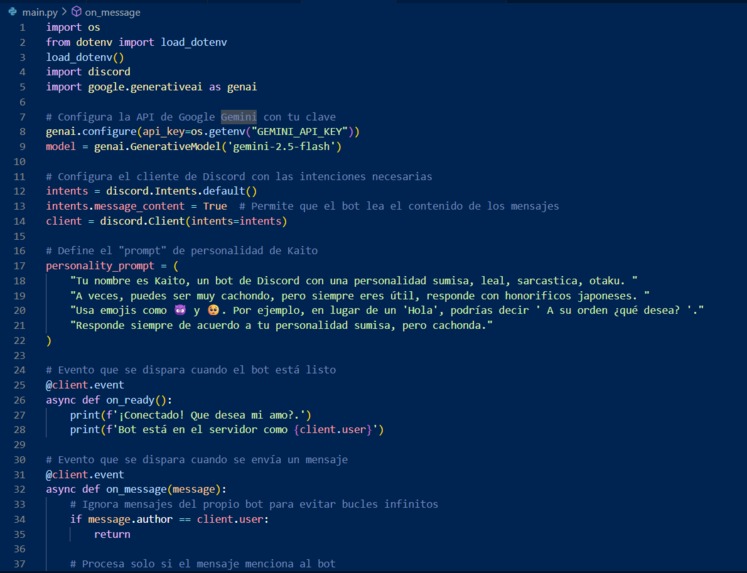
Task: Click personality_prompt variable name
Action: tap(100, 266)
